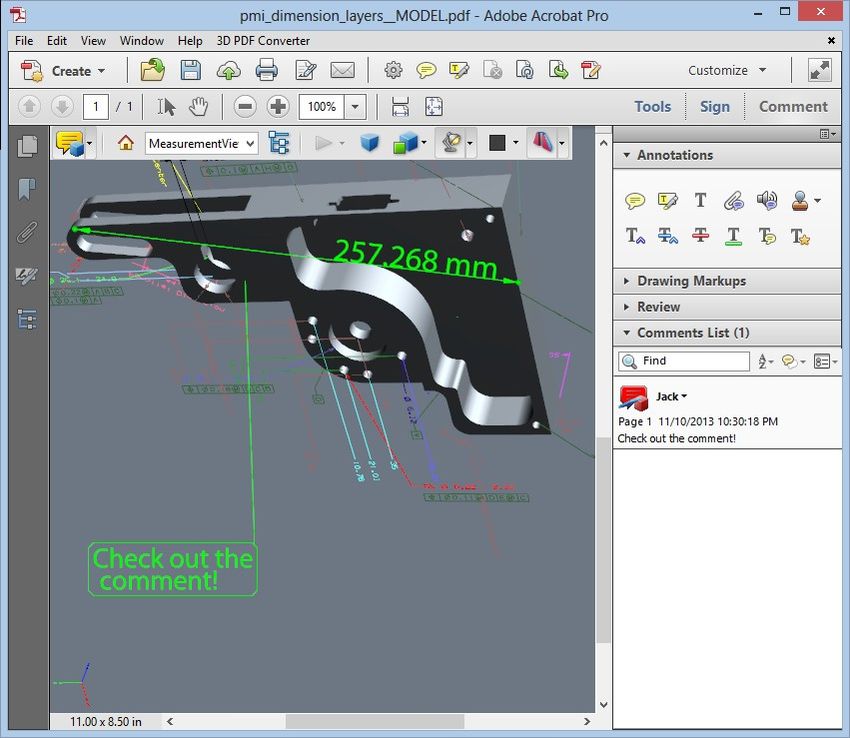The image size is (850, 738).
Task: Open the Page Thumbnails sidebar panel
Action: [x=27, y=146]
